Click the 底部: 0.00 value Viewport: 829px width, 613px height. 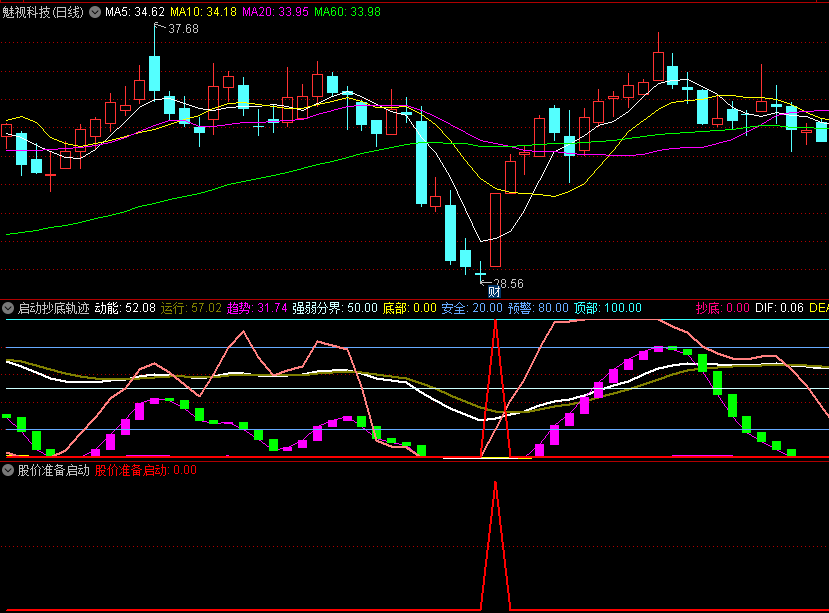click(x=409, y=308)
